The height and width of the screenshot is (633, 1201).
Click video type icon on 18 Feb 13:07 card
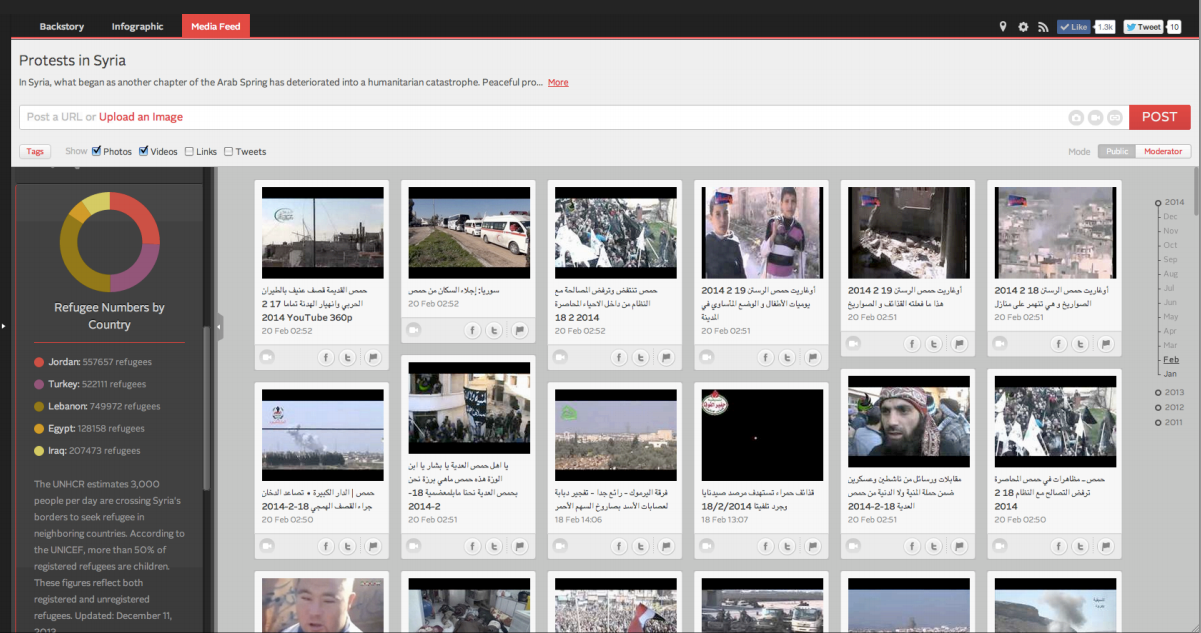point(707,547)
